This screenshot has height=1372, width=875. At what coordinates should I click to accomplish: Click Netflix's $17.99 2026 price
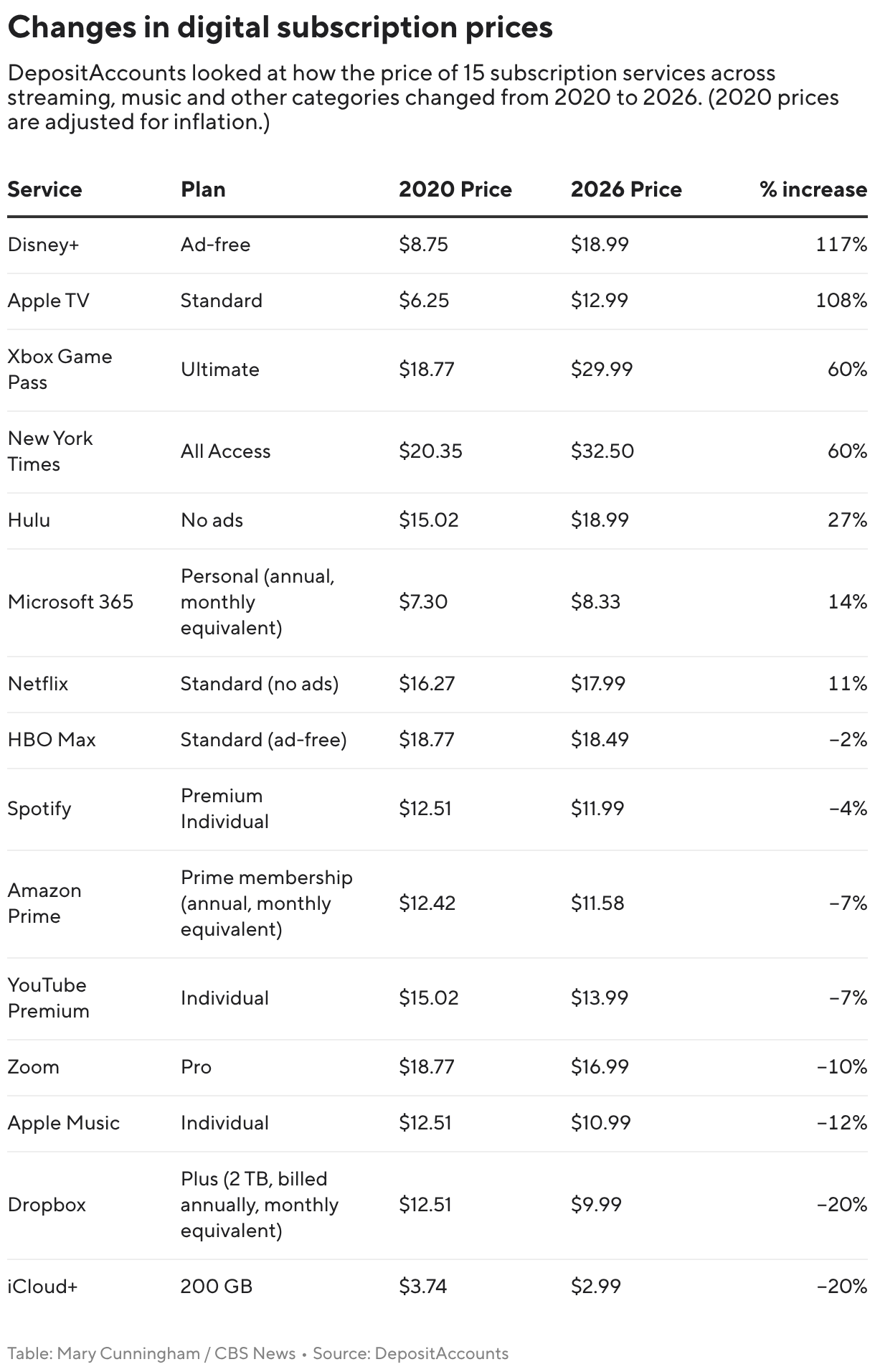click(598, 684)
